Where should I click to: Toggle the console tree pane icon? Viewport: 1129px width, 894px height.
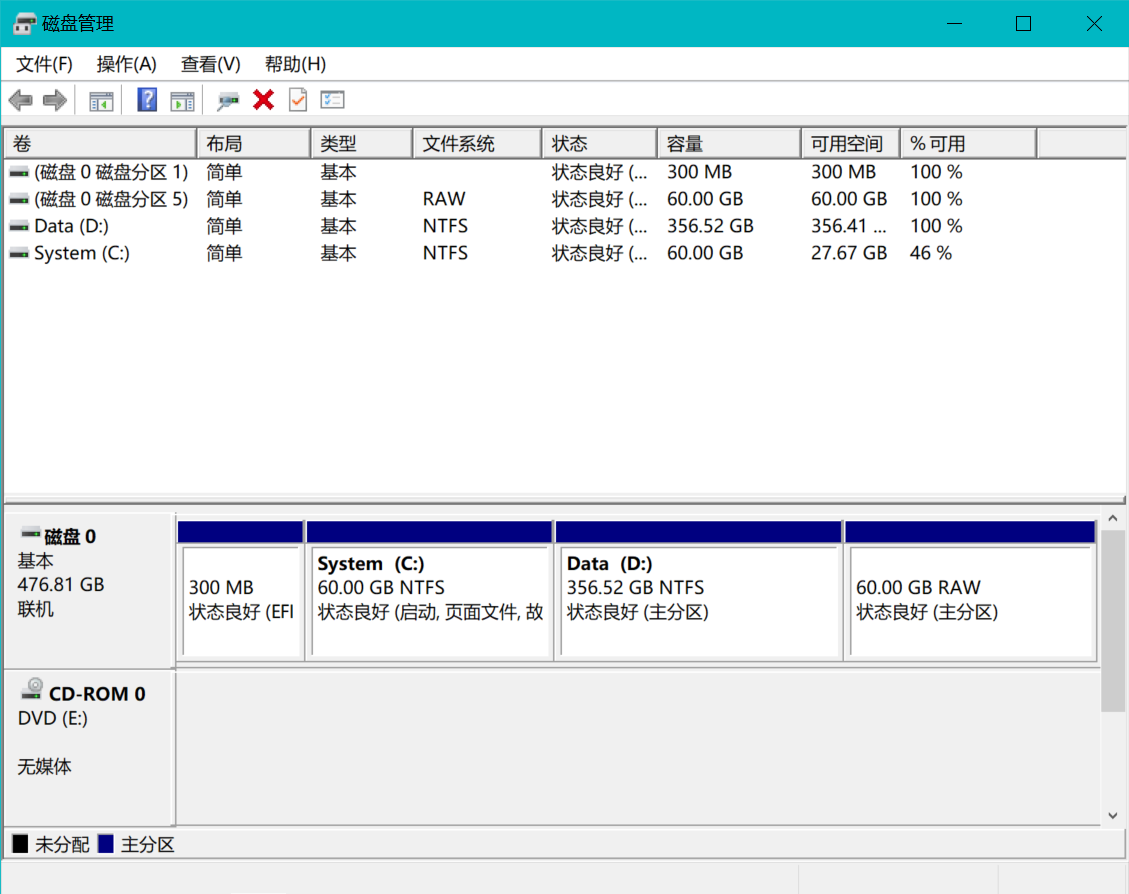102,101
